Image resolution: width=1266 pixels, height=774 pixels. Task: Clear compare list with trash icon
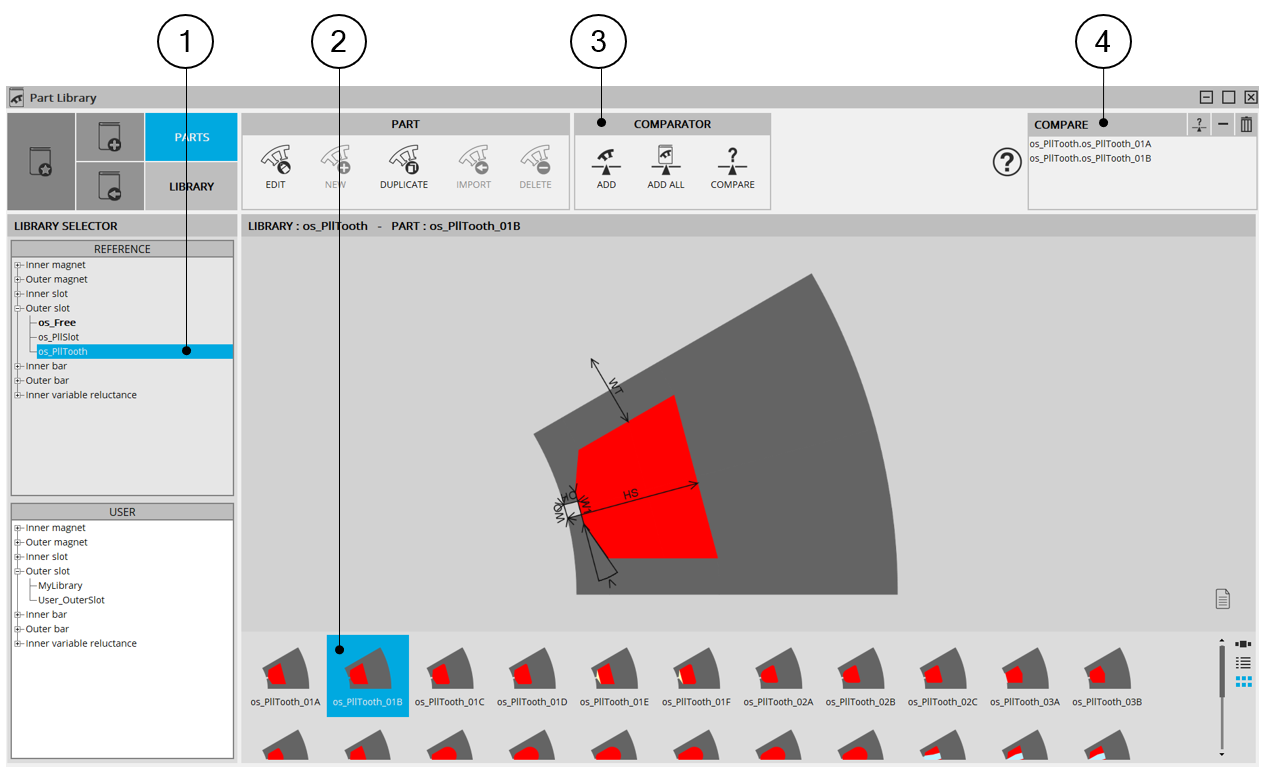1246,125
